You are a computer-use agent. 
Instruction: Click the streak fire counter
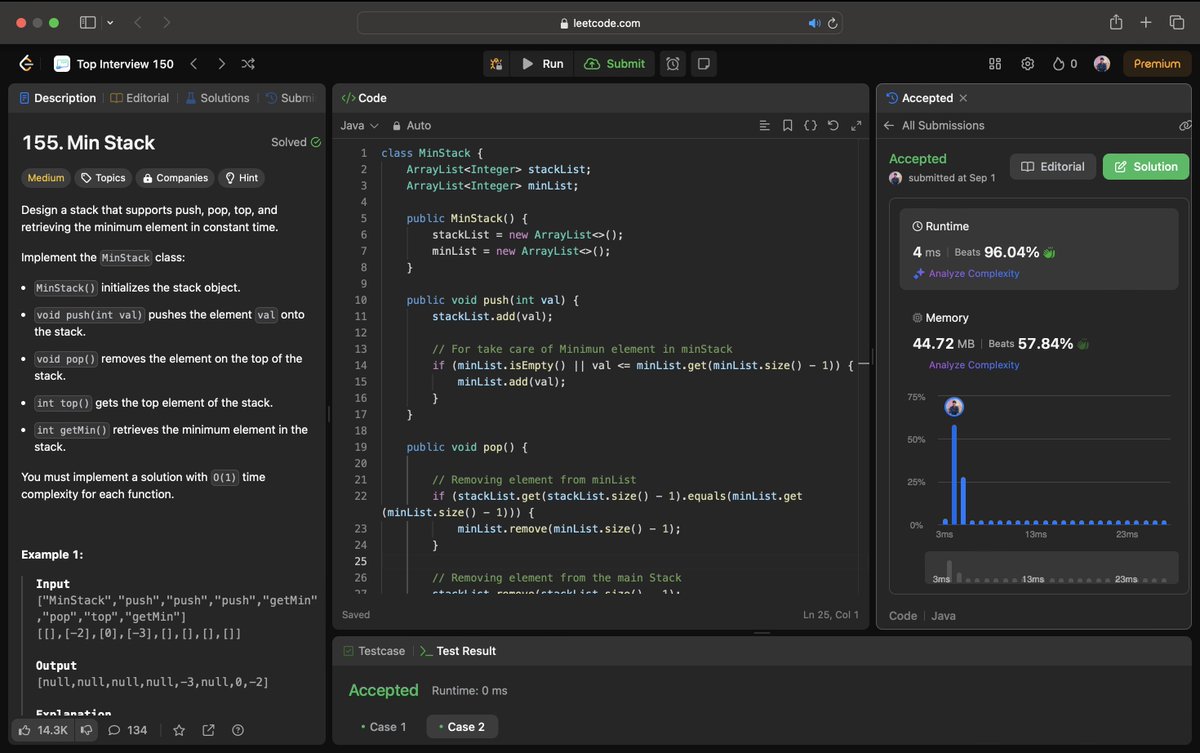(1065, 63)
